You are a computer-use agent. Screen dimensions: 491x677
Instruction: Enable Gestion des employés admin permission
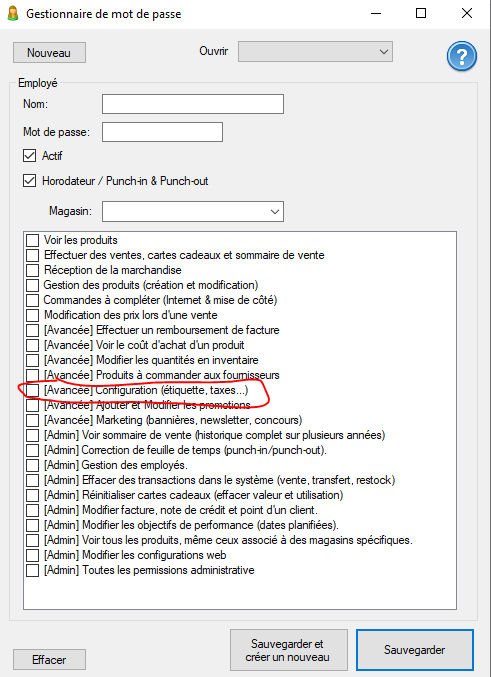[x=32, y=465]
